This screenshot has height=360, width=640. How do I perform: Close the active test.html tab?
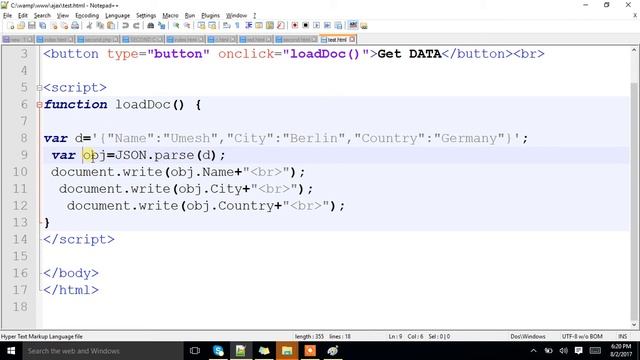click(352, 40)
